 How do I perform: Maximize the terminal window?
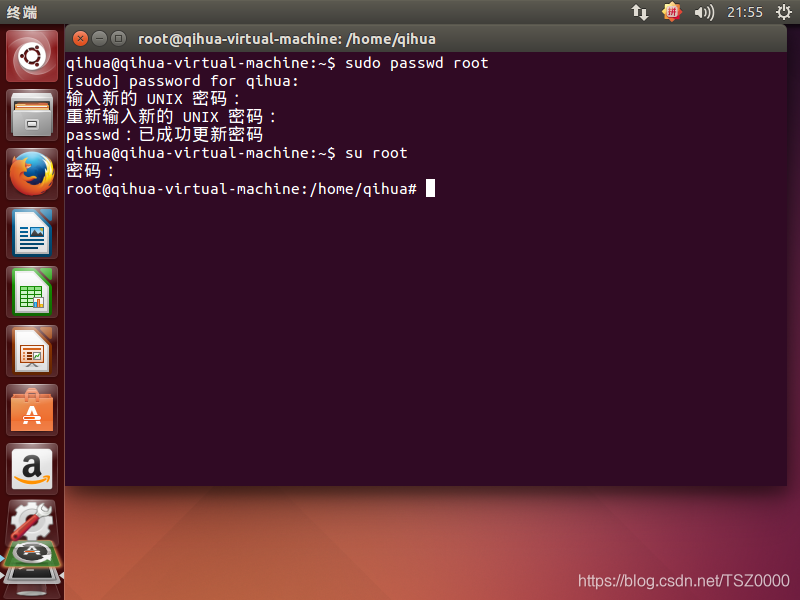(x=118, y=38)
